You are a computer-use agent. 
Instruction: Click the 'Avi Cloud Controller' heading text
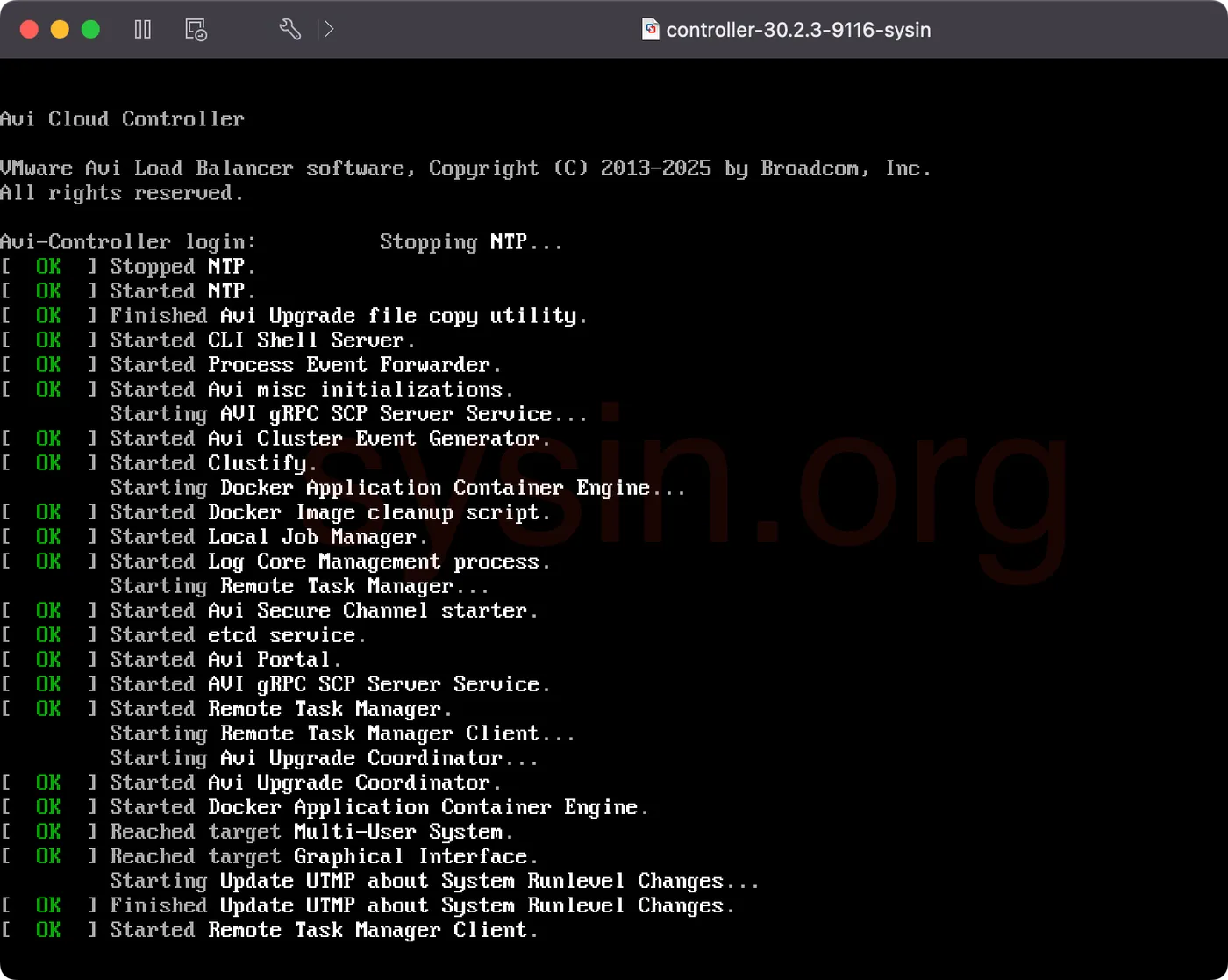(122, 119)
